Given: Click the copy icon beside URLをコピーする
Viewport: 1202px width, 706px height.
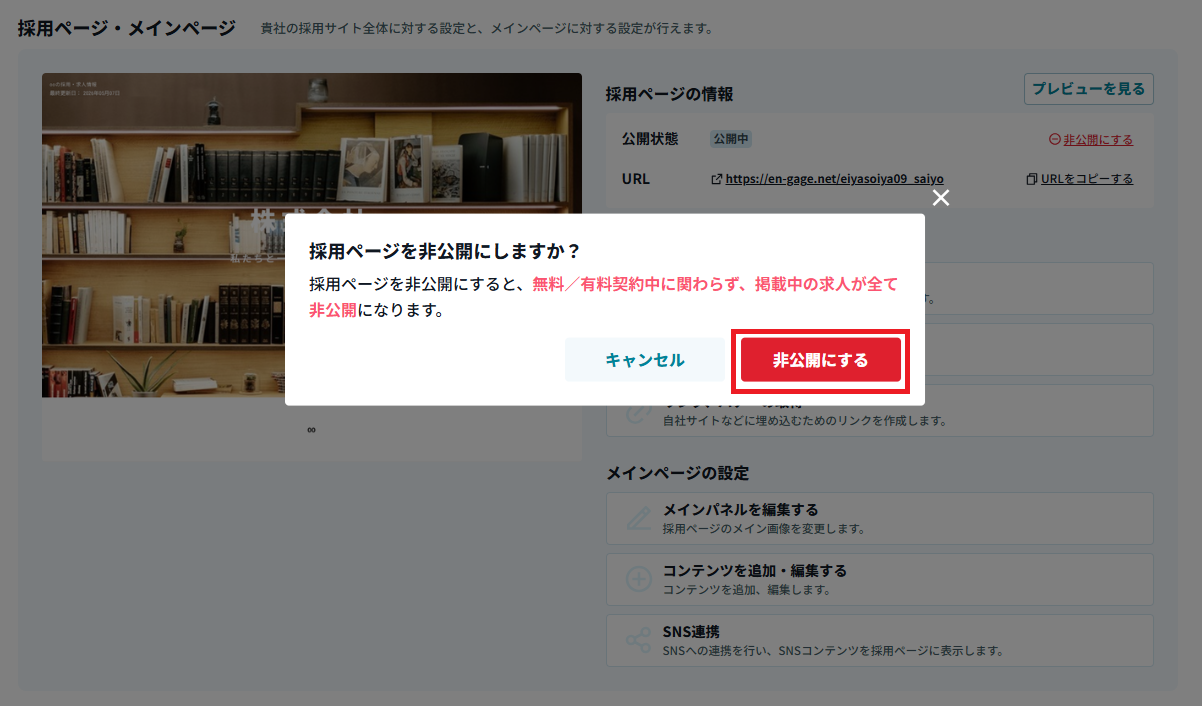Looking at the screenshot, I should 1032,179.
